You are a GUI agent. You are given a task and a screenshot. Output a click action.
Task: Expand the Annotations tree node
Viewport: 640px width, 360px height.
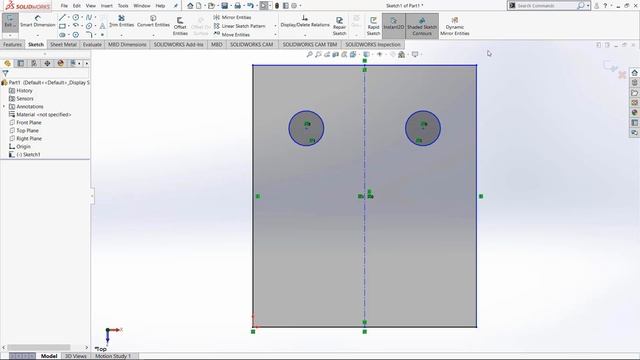(4, 107)
